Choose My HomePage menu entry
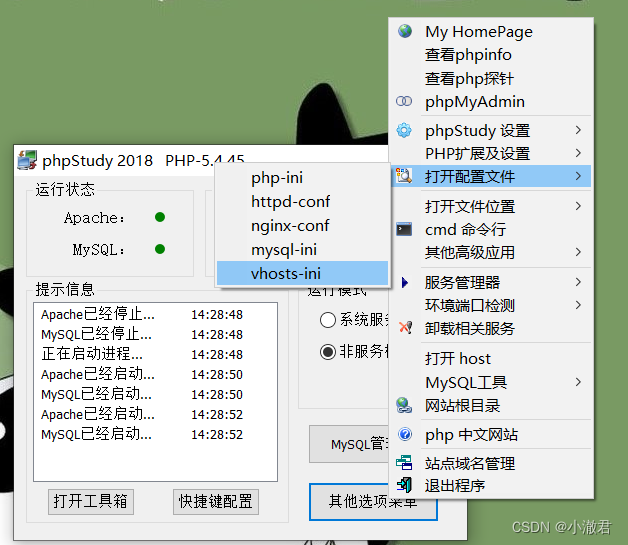The image size is (628, 545). pos(491,31)
